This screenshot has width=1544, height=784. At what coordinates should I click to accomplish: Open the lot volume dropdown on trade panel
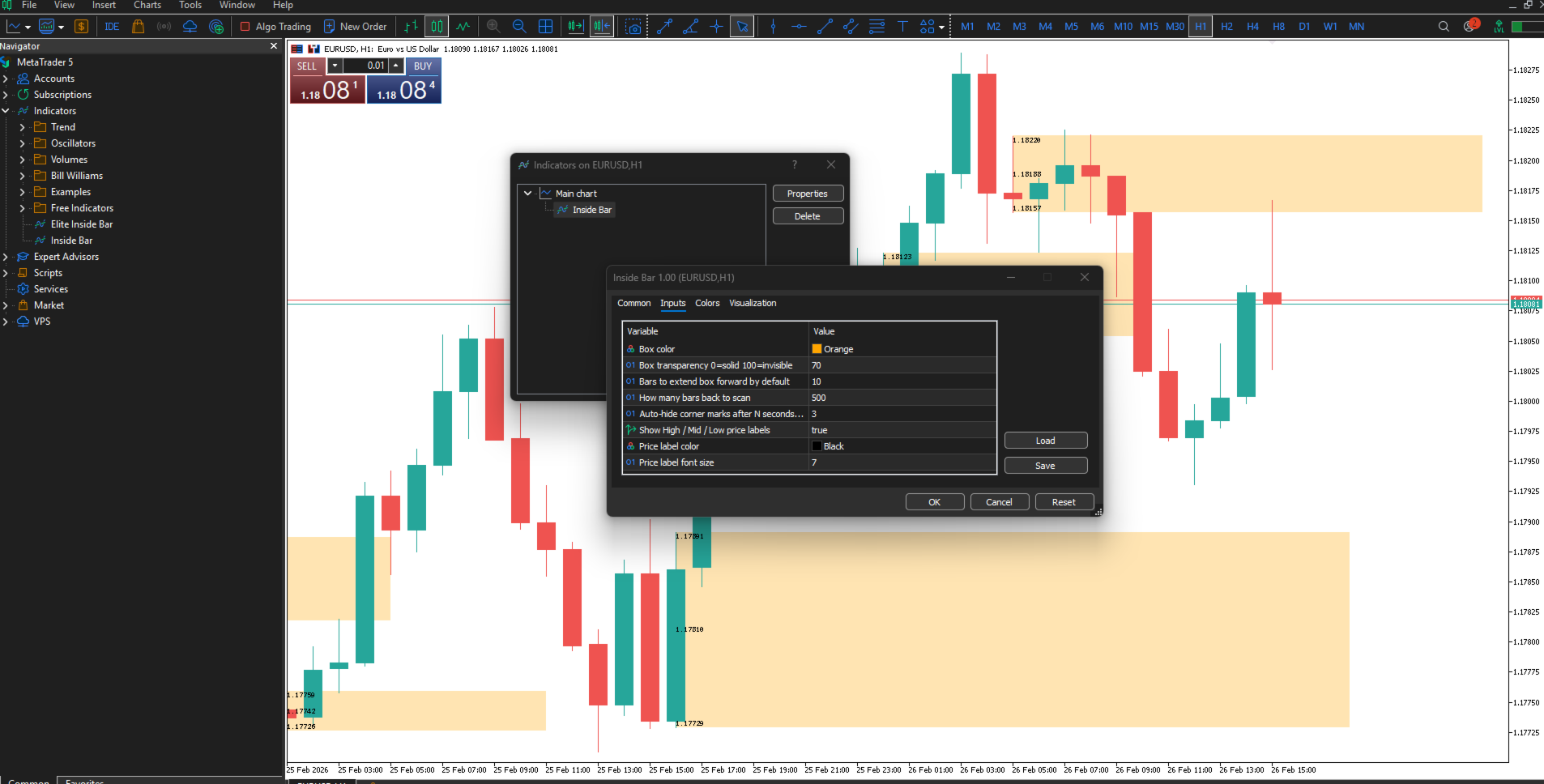(x=335, y=66)
